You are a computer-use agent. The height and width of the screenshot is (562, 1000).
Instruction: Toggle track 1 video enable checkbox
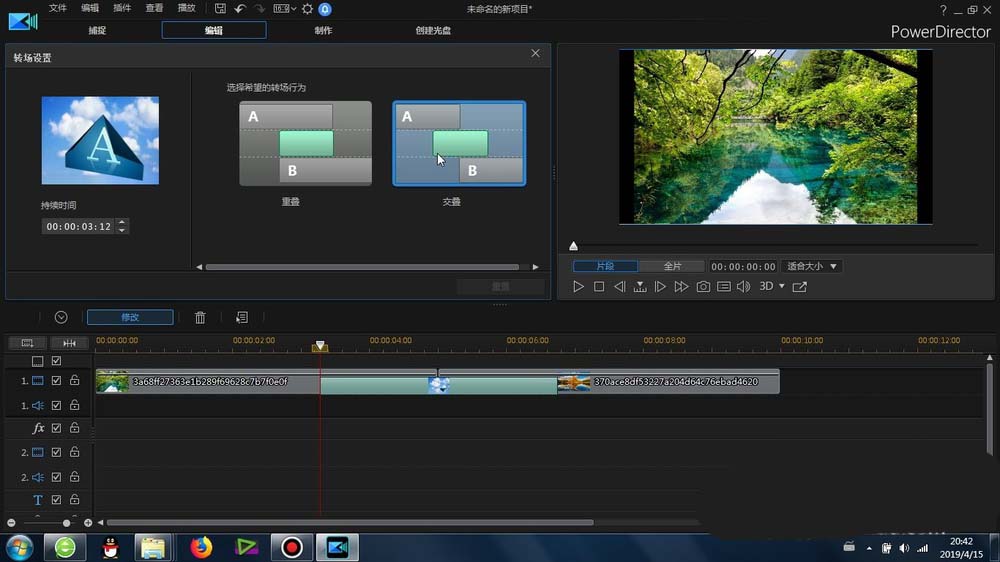56,380
